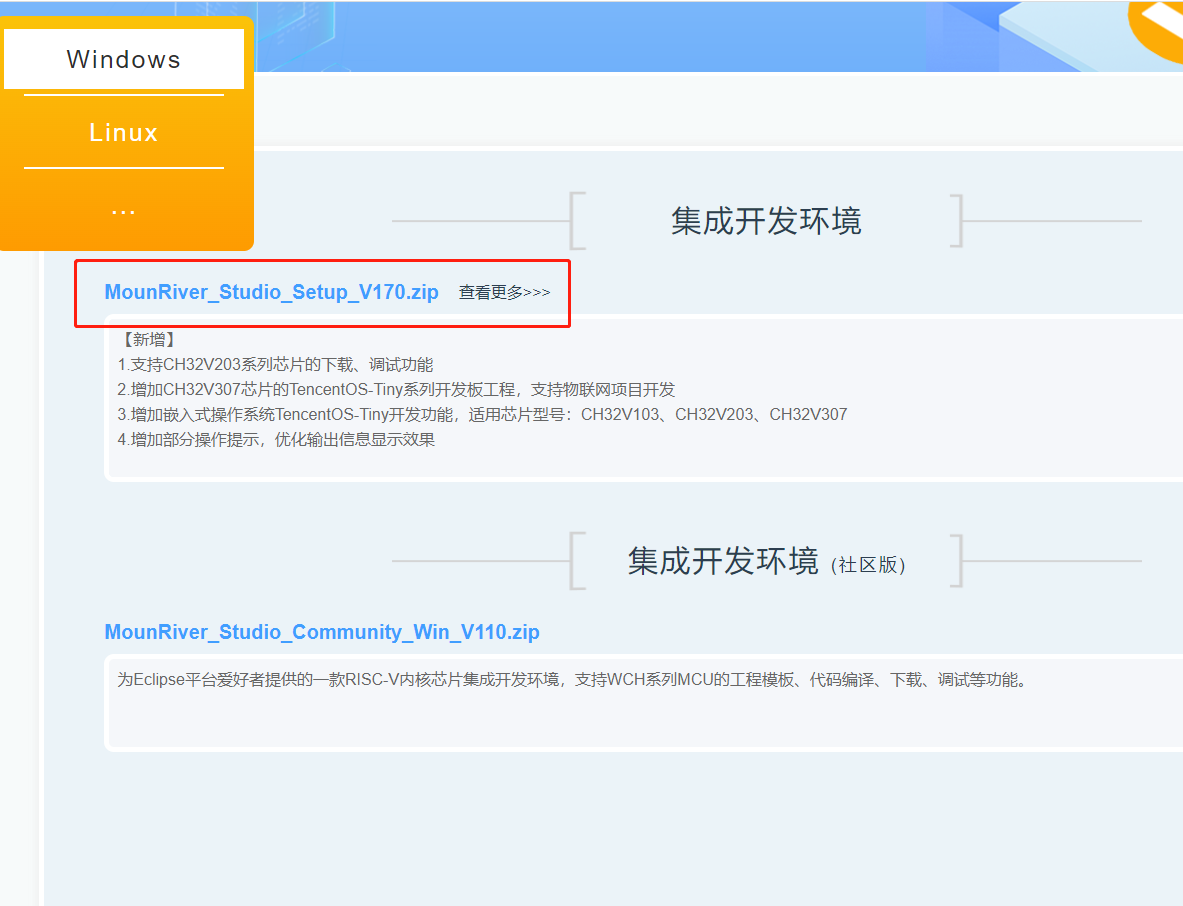Switch to the Linux tab
Image resolution: width=1183 pixels, height=906 pixels.
point(124,132)
